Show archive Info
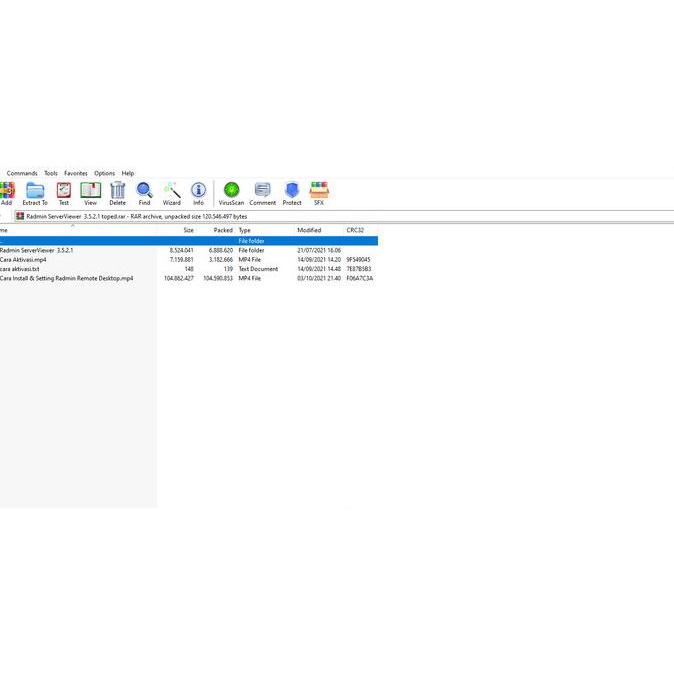674x674 pixels. [x=198, y=193]
